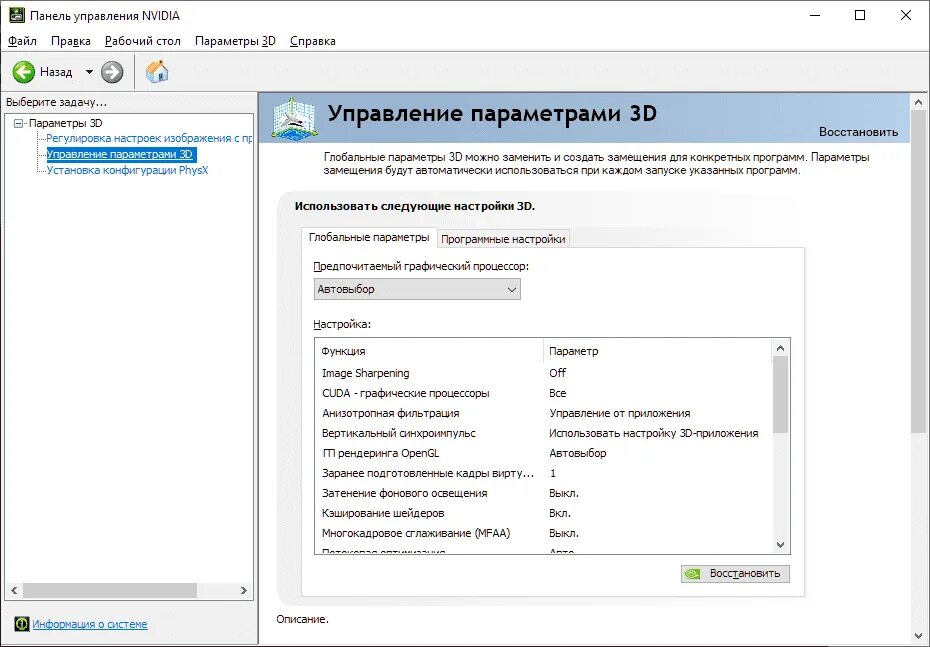Select Анизотропная фильтрация row
The width and height of the screenshot is (930, 647).
(544, 413)
